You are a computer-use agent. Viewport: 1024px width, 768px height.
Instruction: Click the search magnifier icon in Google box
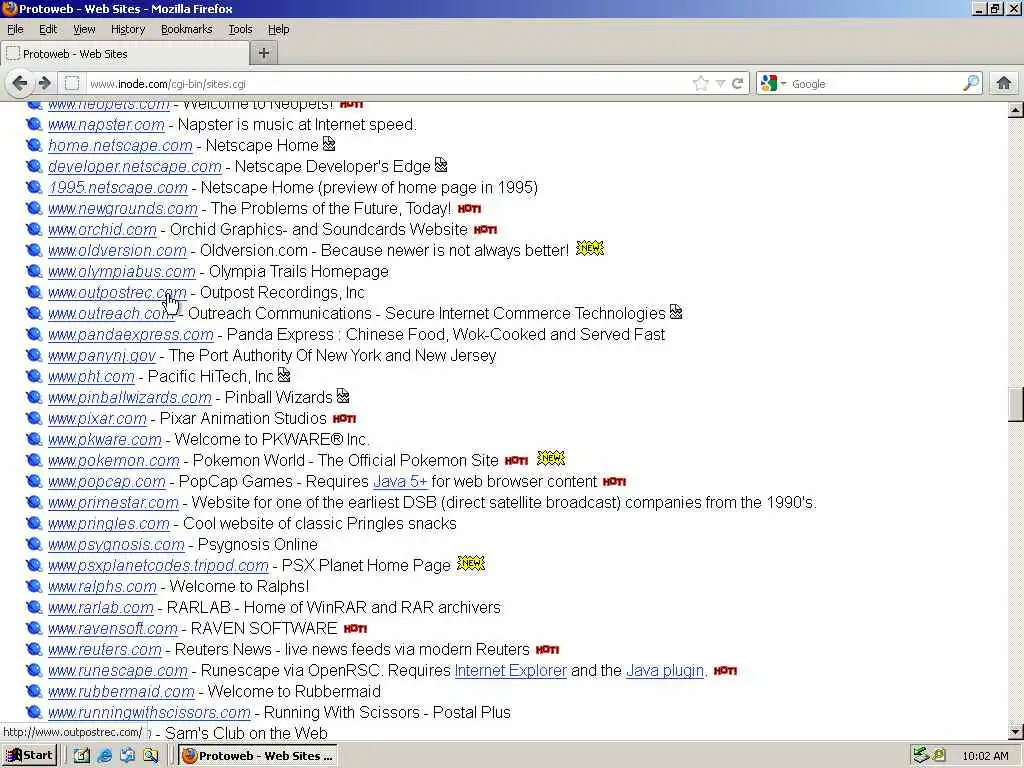971,84
